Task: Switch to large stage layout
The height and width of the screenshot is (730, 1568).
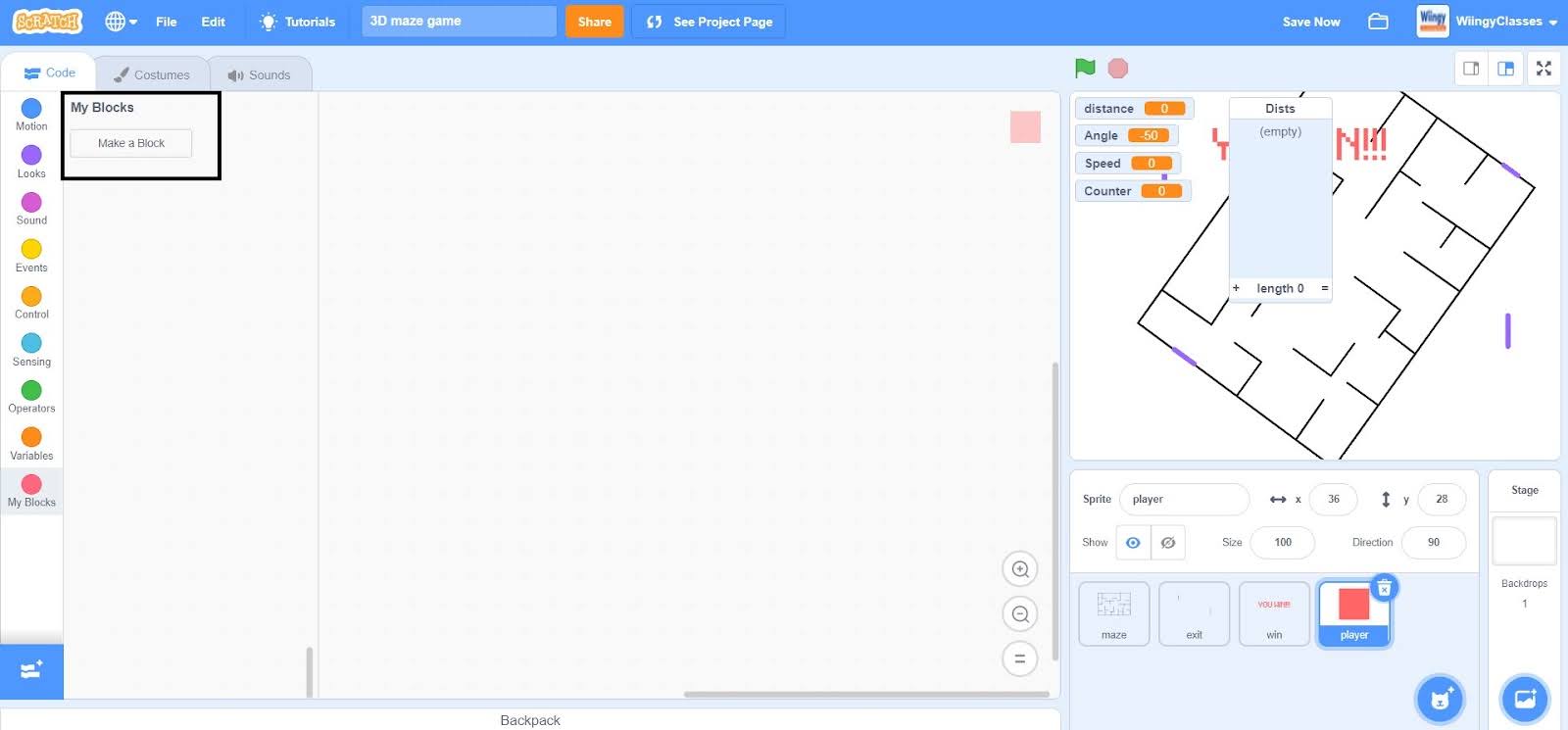Action: click(x=1506, y=69)
